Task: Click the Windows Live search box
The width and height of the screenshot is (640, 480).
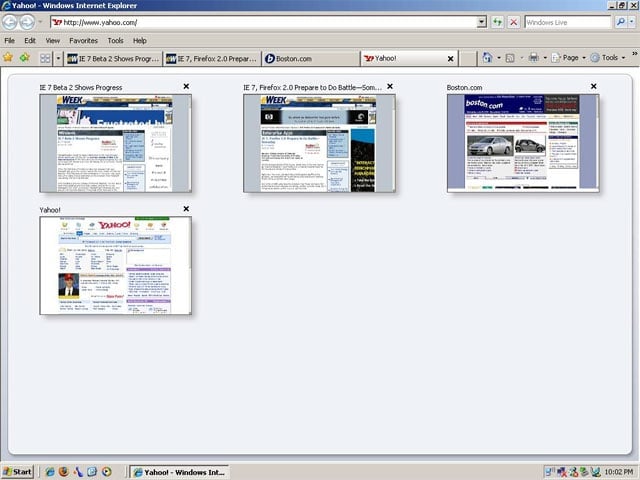Action: click(x=568, y=22)
